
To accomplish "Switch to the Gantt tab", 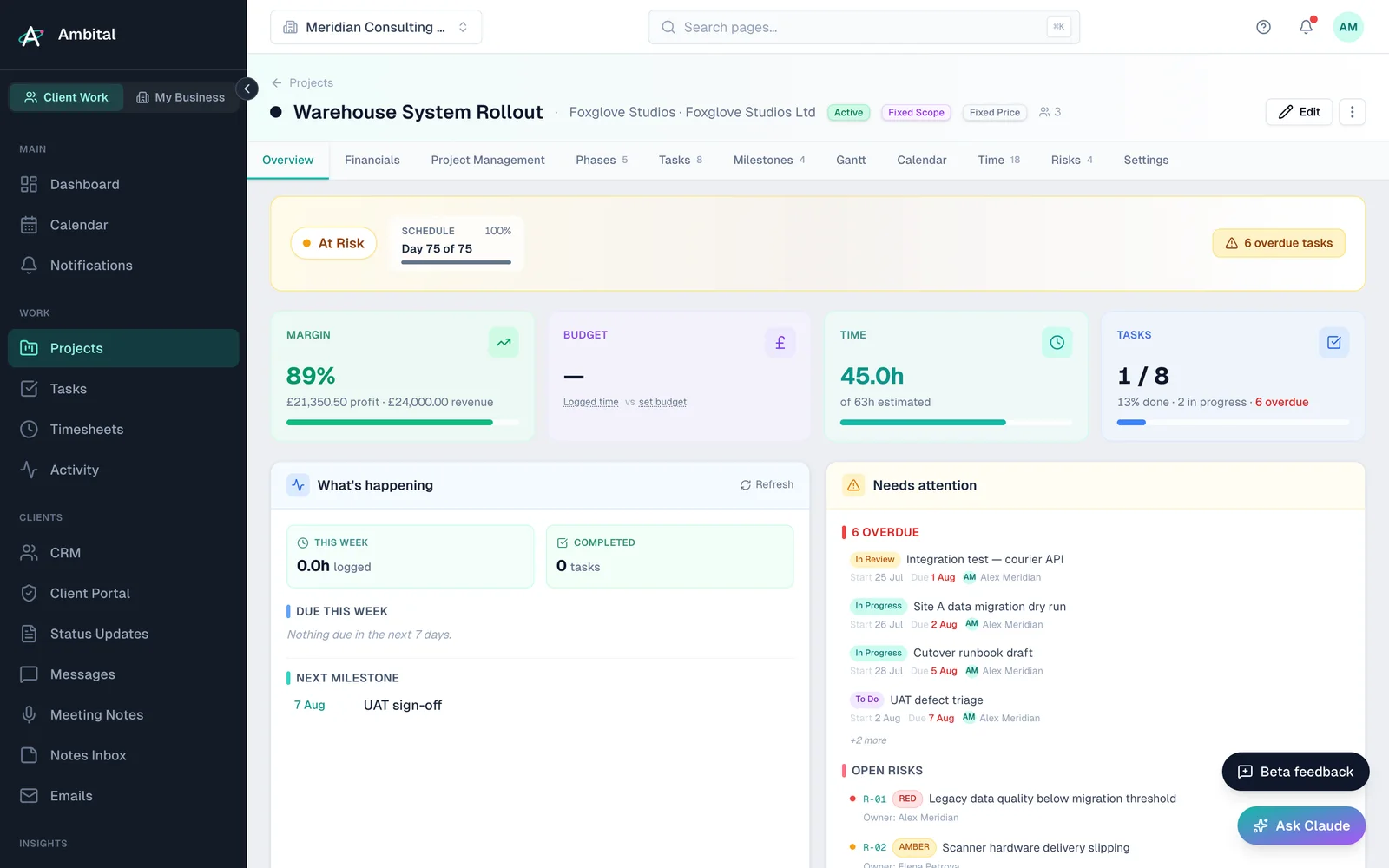I will click(851, 160).
